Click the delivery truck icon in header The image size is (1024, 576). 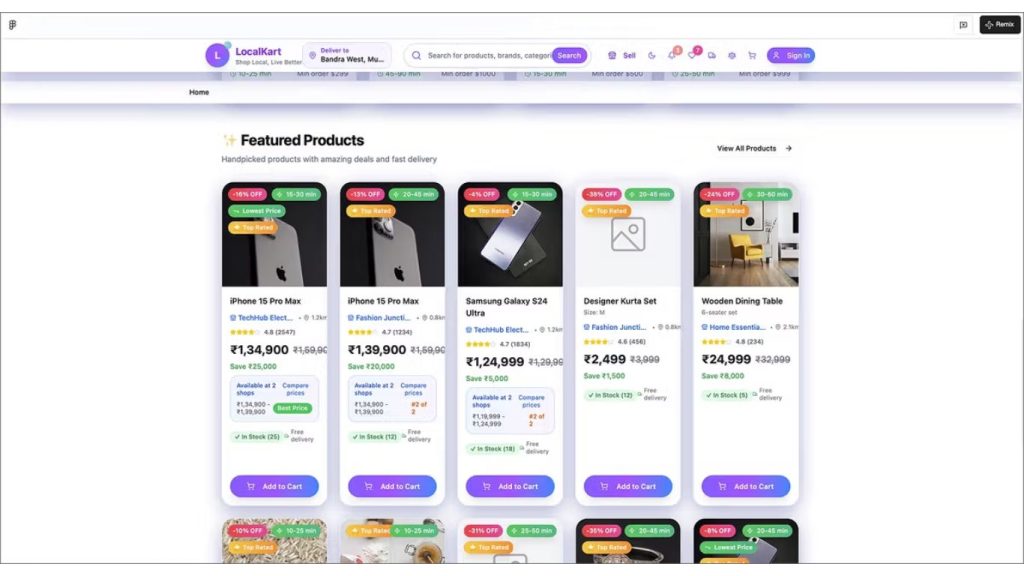click(x=712, y=56)
